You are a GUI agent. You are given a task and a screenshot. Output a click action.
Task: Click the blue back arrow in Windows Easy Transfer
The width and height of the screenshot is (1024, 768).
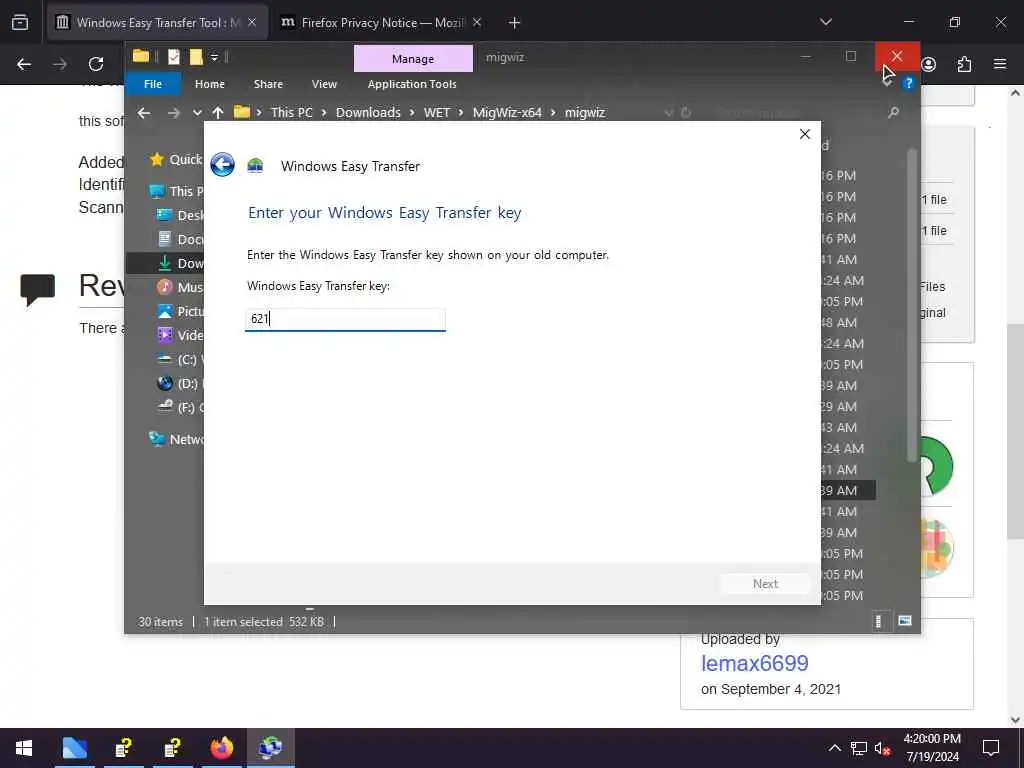pos(223,165)
